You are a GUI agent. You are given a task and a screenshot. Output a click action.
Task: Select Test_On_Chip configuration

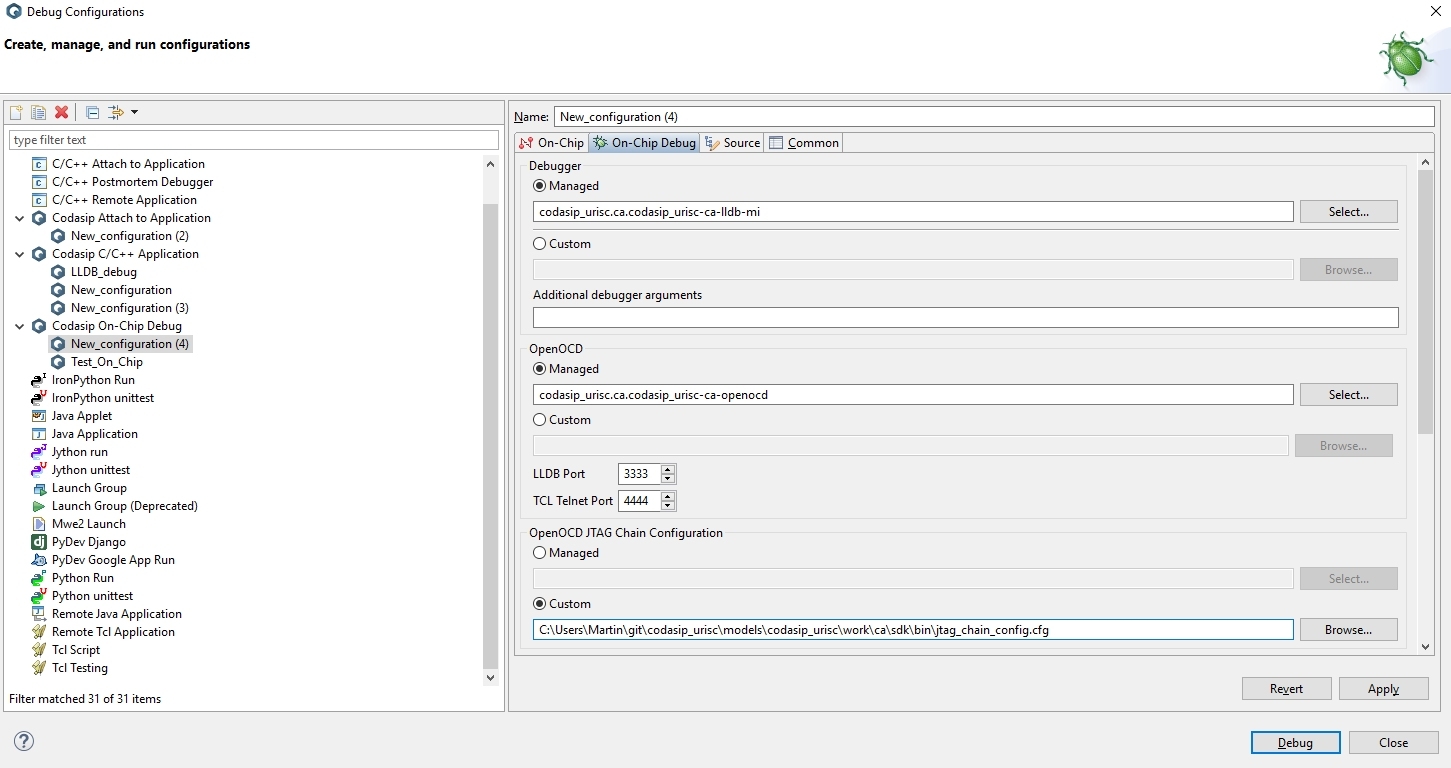tap(106, 362)
